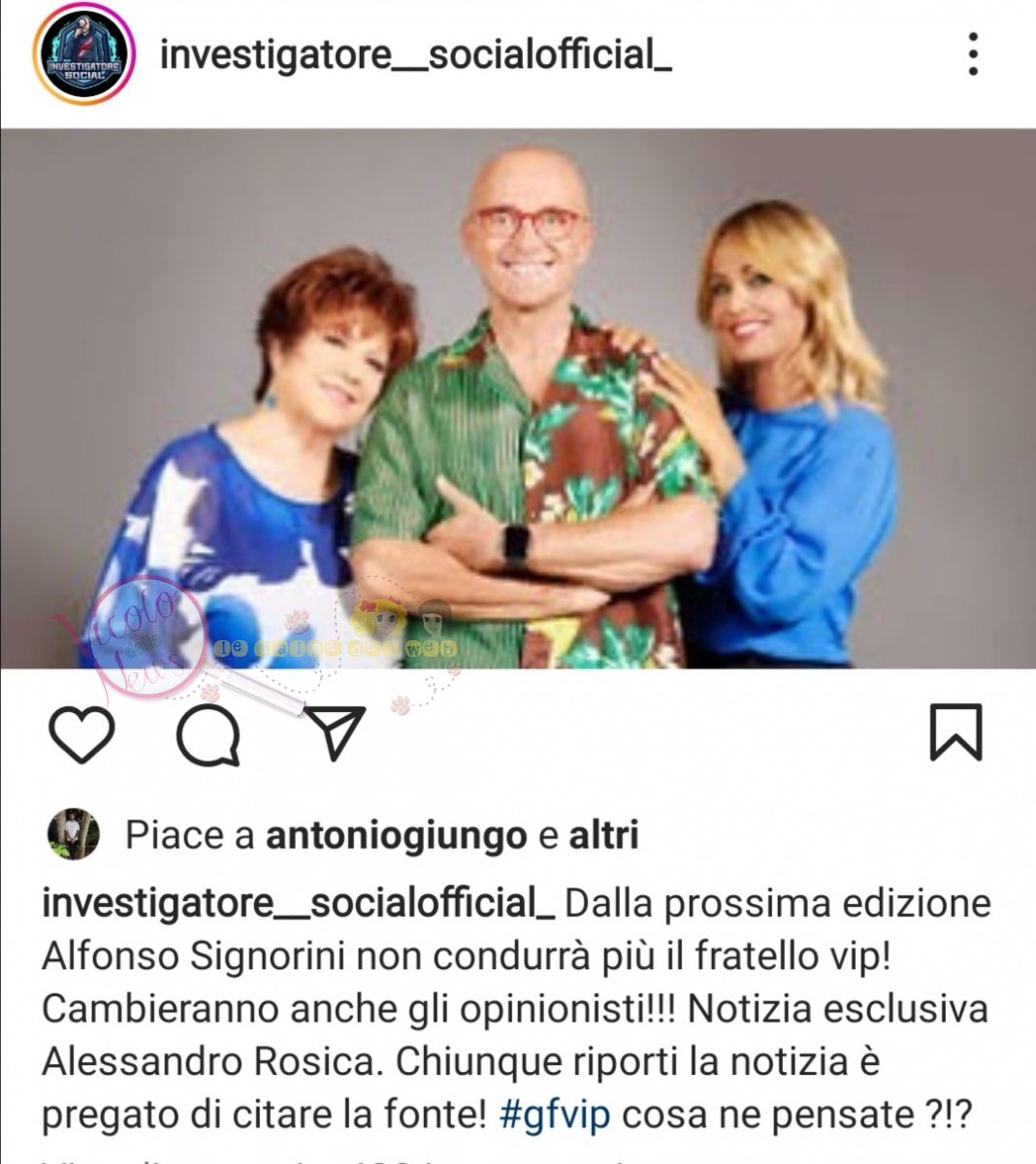
Task: Expand the caption text starting Dalla prossima edizione
Action: (515, 1011)
